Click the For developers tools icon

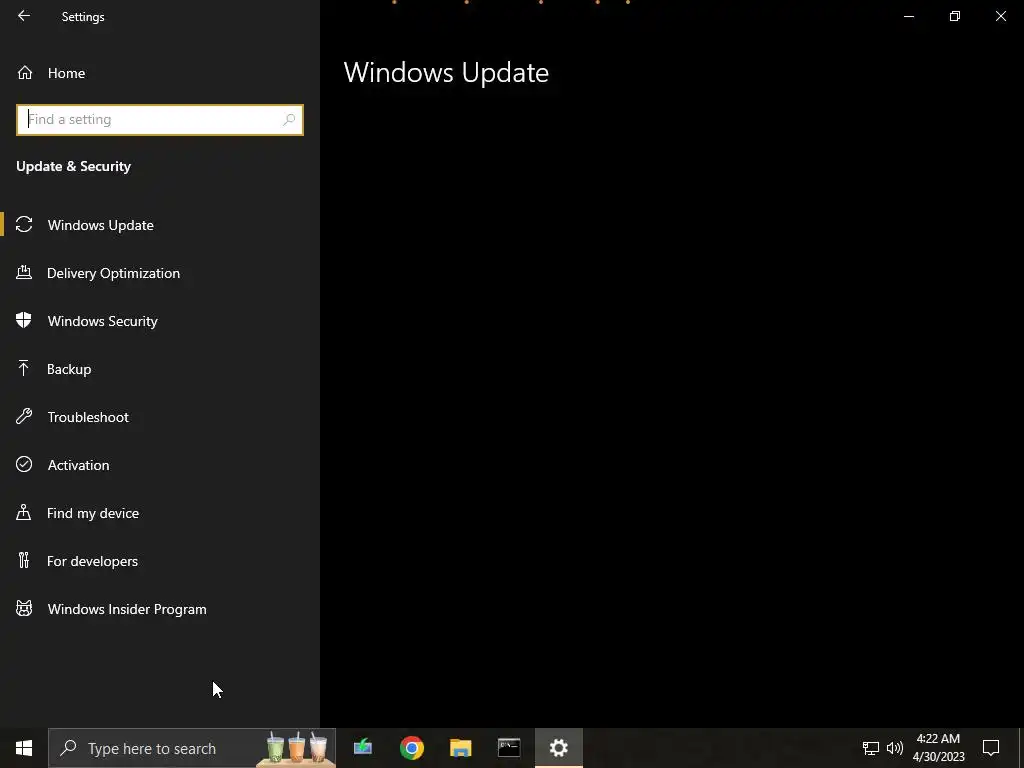[24, 560]
